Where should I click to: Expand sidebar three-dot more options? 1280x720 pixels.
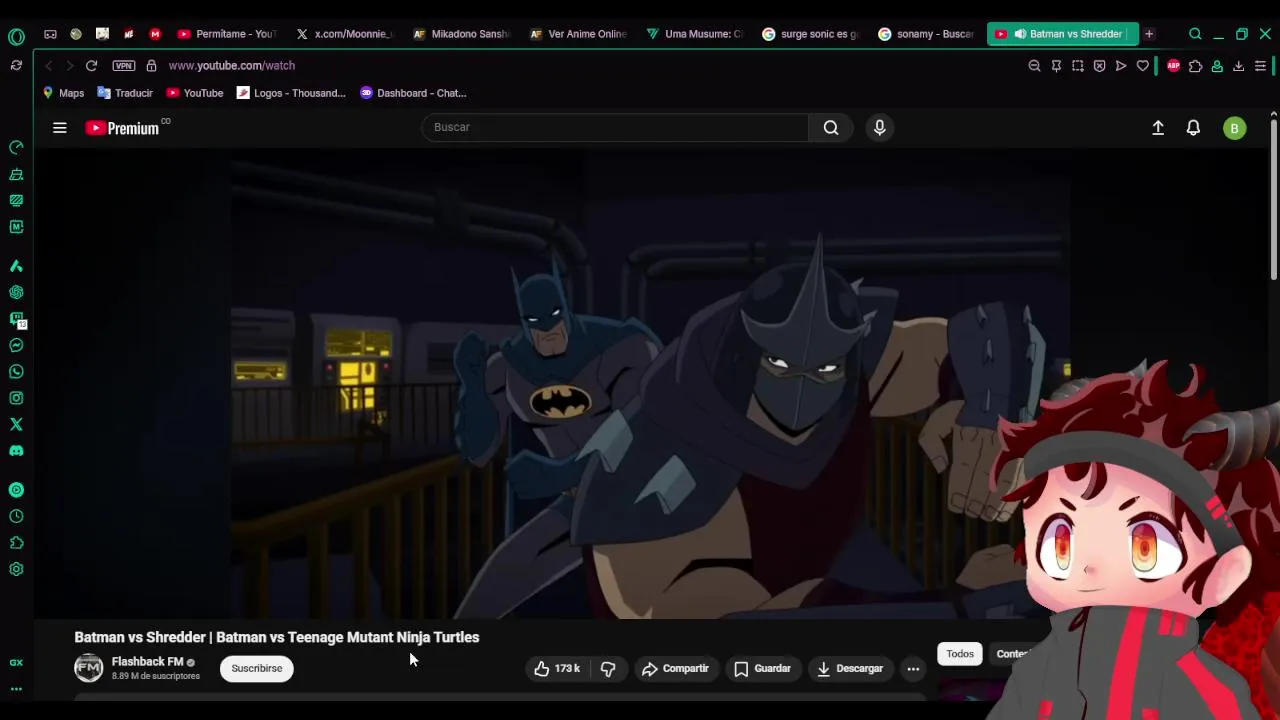16,689
